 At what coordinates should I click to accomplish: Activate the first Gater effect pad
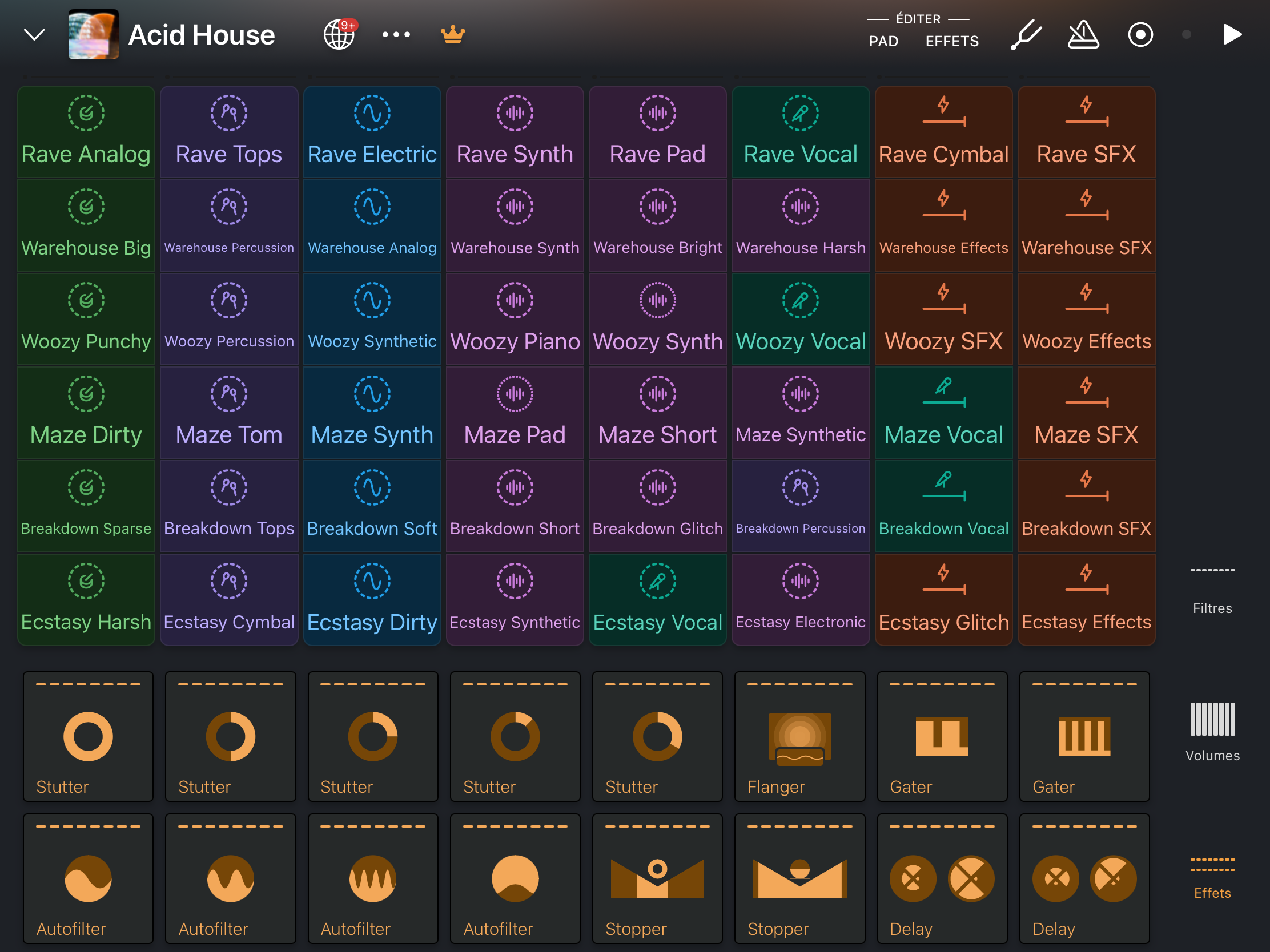pyautogui.click(x=942, y=736)
